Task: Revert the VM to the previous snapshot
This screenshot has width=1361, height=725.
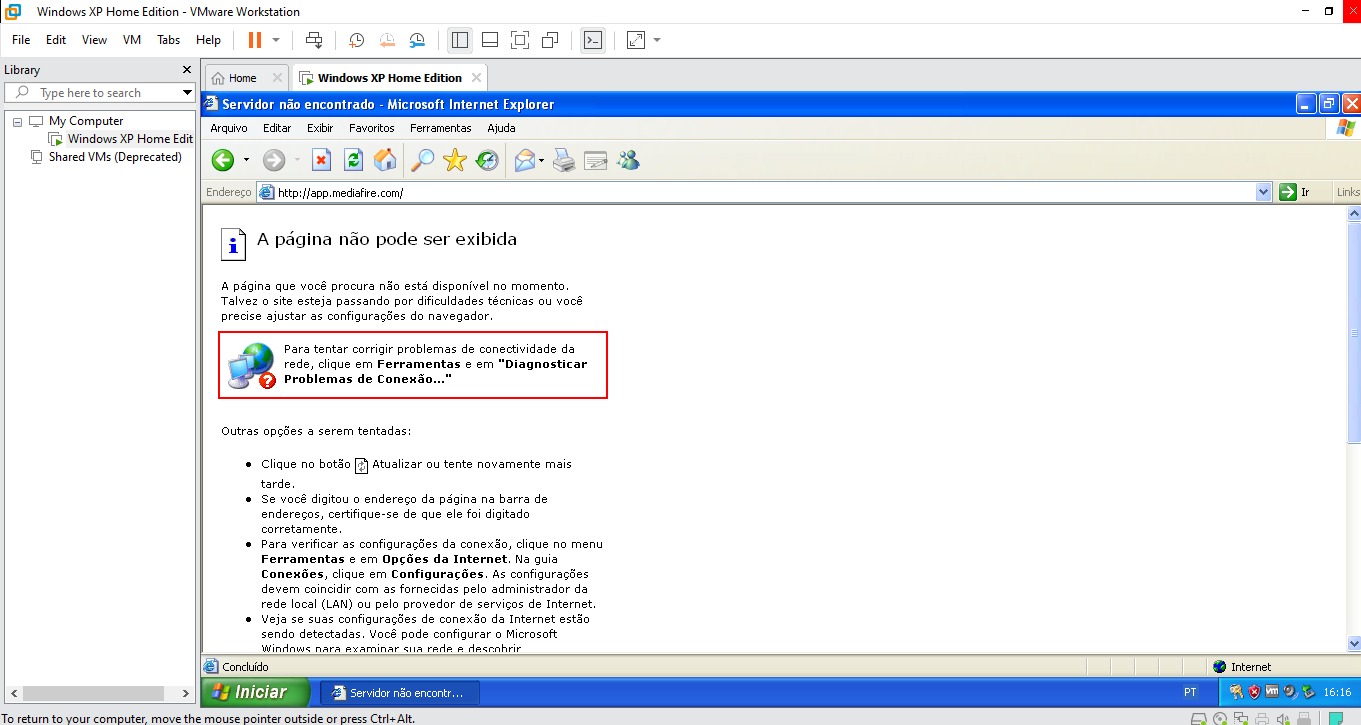Action: (387, 40)
